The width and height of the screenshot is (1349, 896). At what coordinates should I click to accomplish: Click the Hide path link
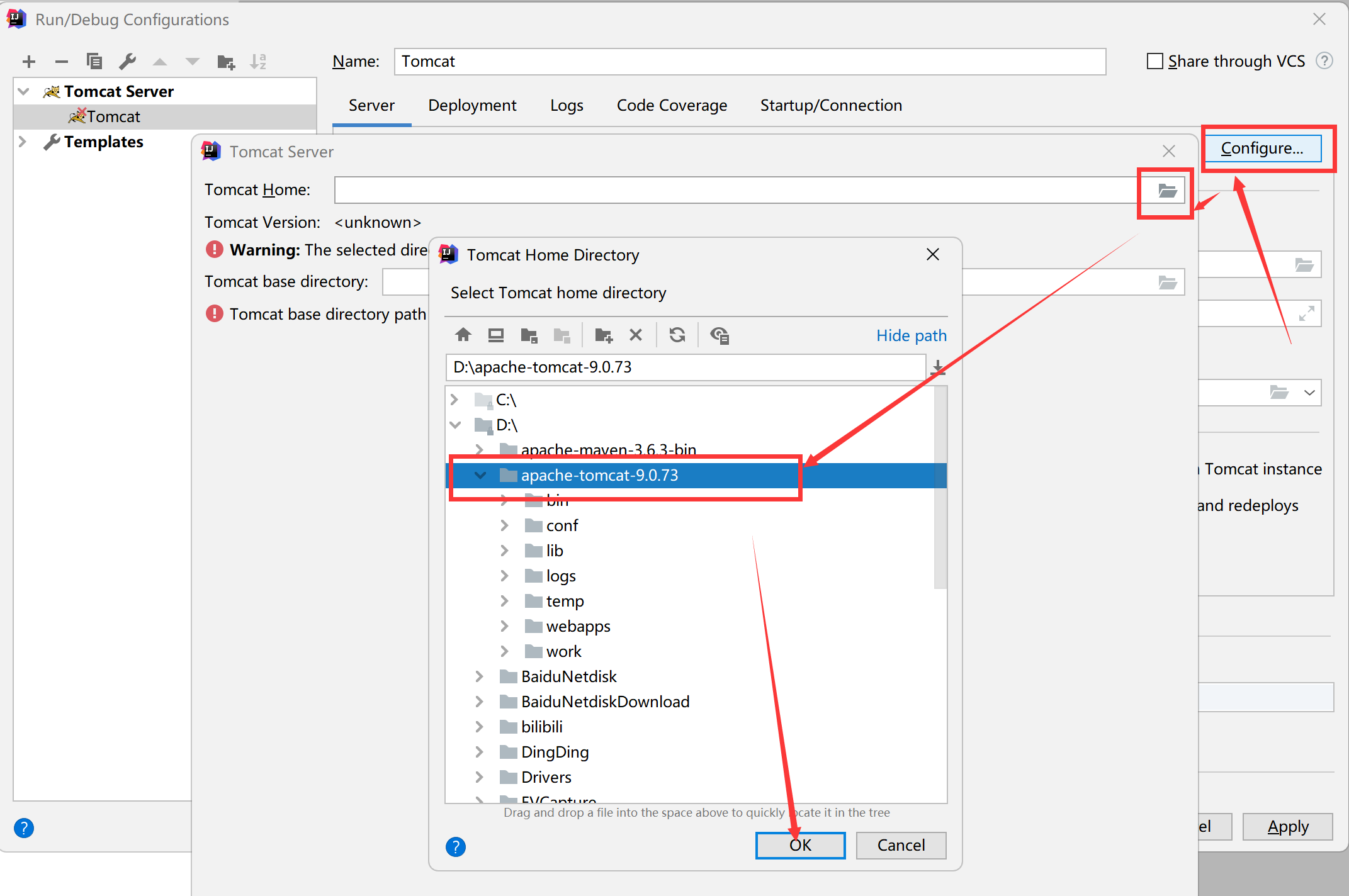click(911, 335)
